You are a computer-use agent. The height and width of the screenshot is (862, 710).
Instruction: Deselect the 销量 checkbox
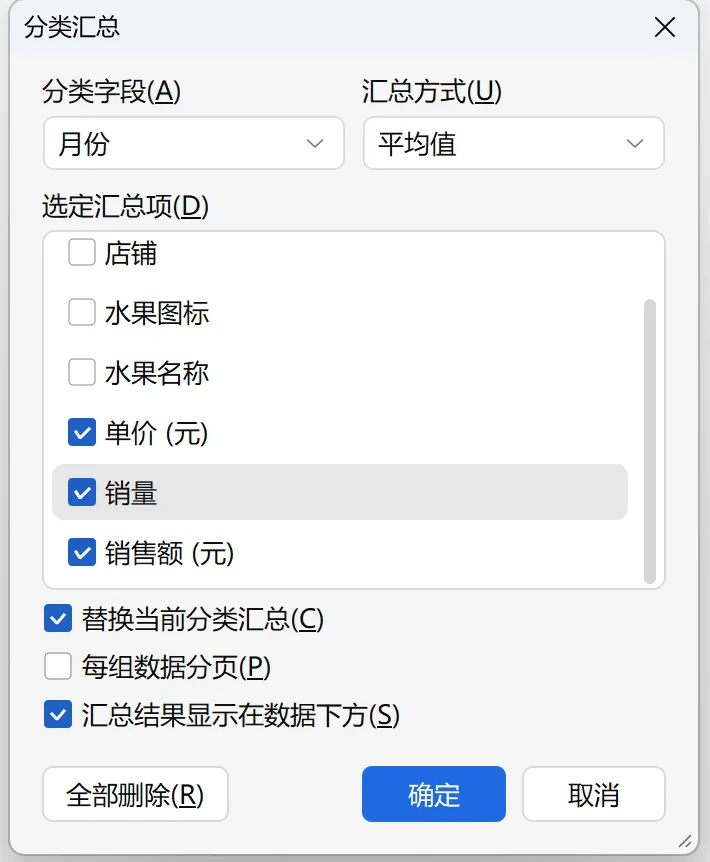tap(82, 492)
